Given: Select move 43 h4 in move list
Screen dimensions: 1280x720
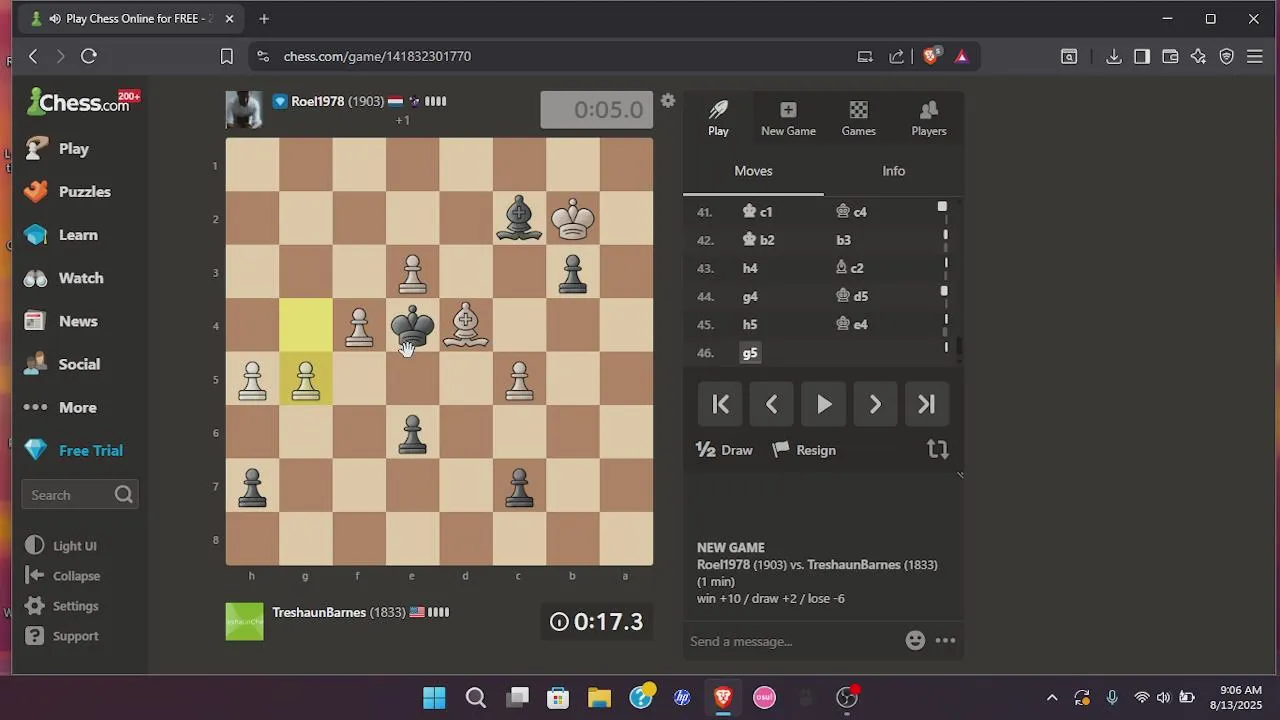Looking at the screenshot, I should pos(750,268).
